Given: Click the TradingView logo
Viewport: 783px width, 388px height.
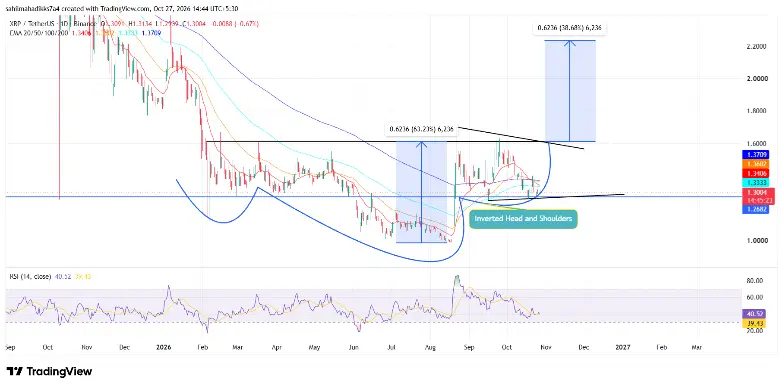Looking at the screenshot, I should pos(49,371).
